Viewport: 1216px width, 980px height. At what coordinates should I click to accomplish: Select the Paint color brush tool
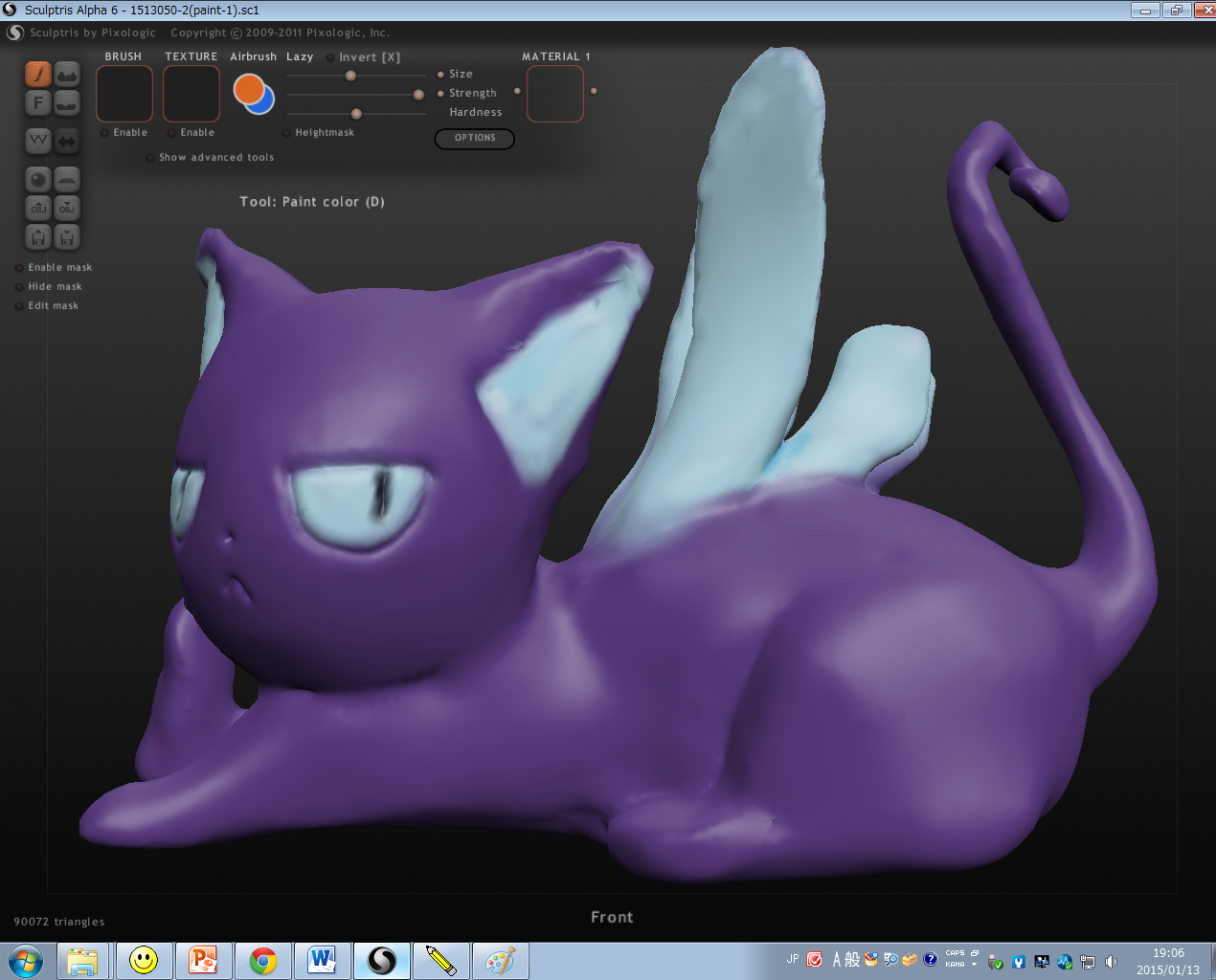(x=38, y=74)
